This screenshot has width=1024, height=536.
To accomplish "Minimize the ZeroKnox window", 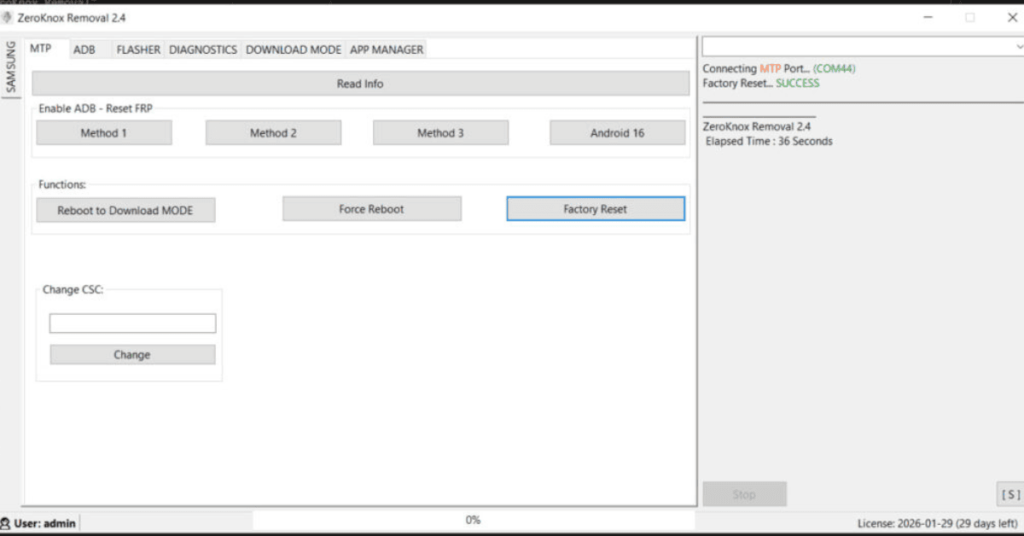I will click(x=928, y=18).
